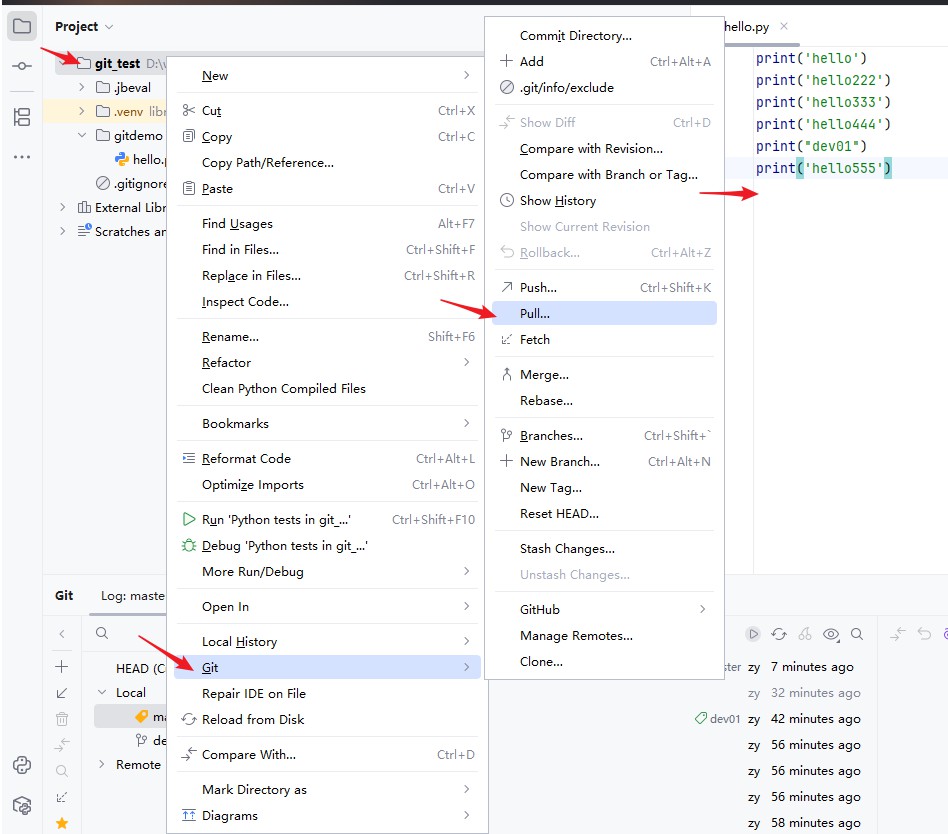Toggle the orange star favorites icon

62,823
